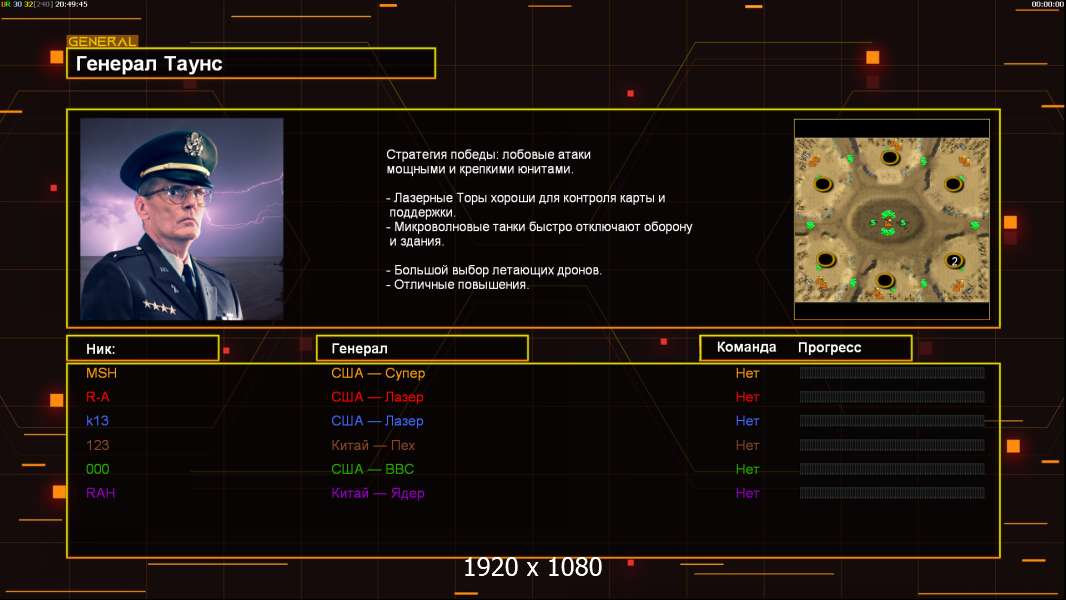Click the 'Прогресс' column header
Screen dimensions: 1066x600
(x=829, y=347)
